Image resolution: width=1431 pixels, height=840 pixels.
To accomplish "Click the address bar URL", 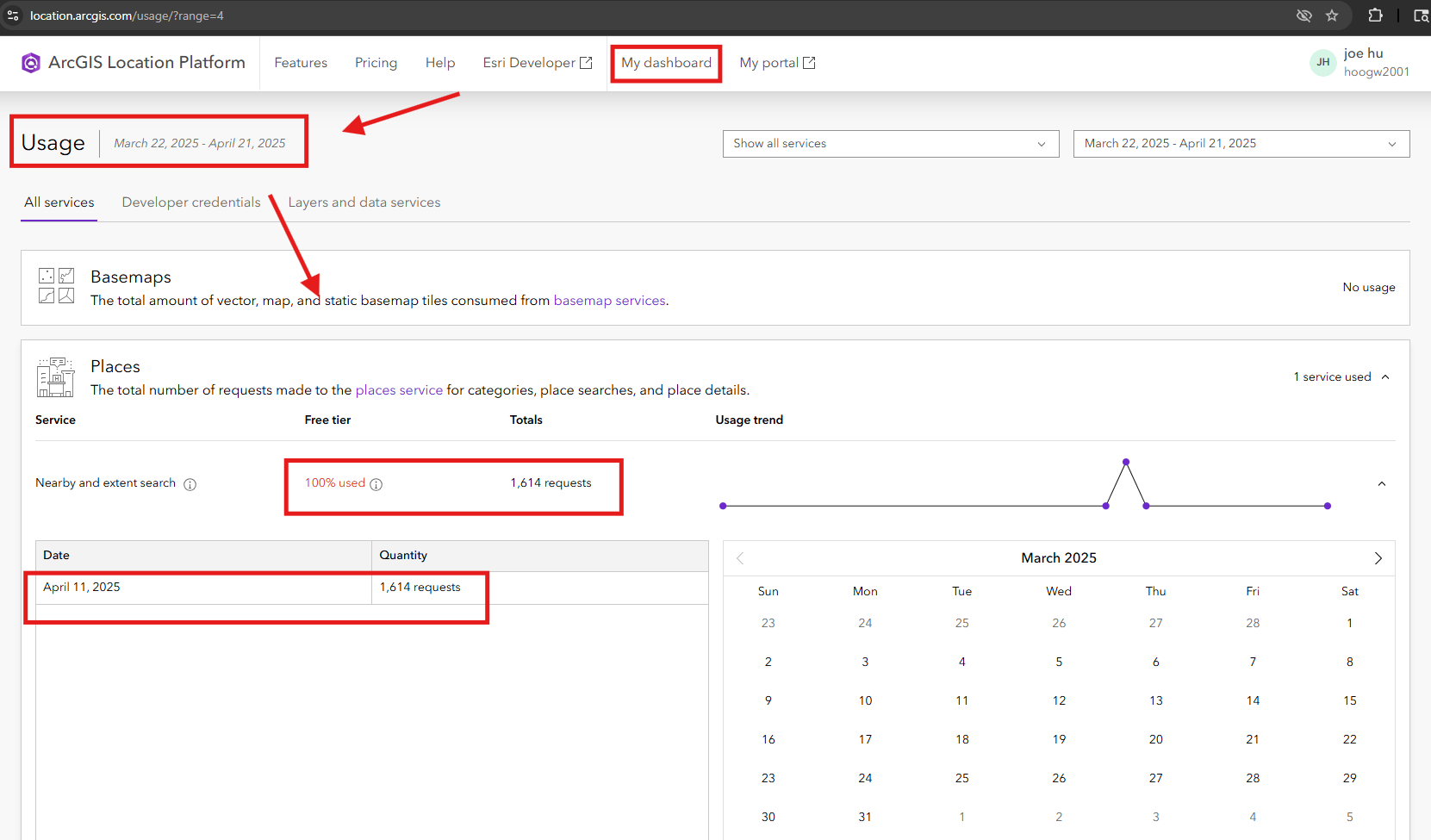I will pos(127,16).
